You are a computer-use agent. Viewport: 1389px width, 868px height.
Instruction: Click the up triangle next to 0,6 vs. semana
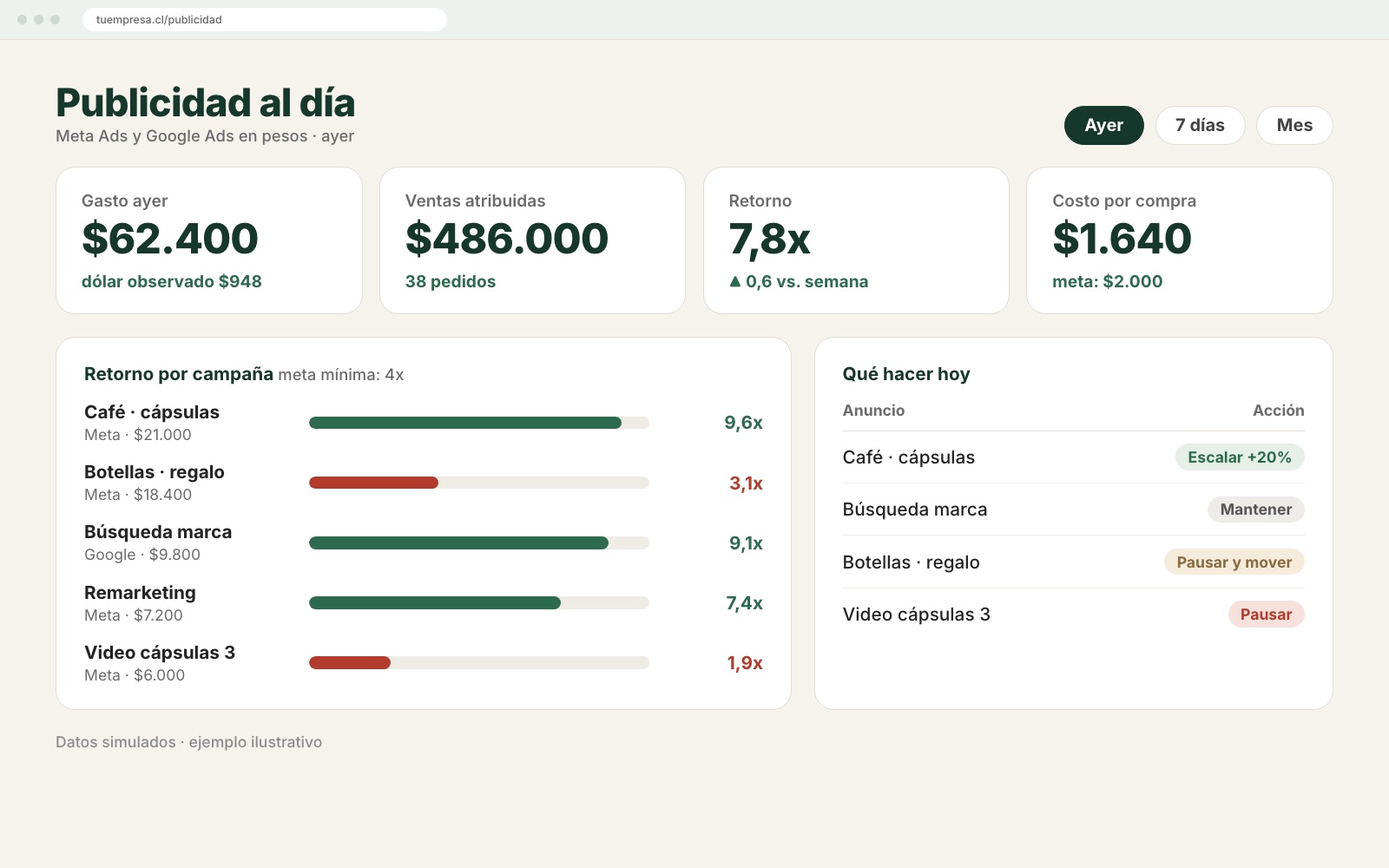735,281
